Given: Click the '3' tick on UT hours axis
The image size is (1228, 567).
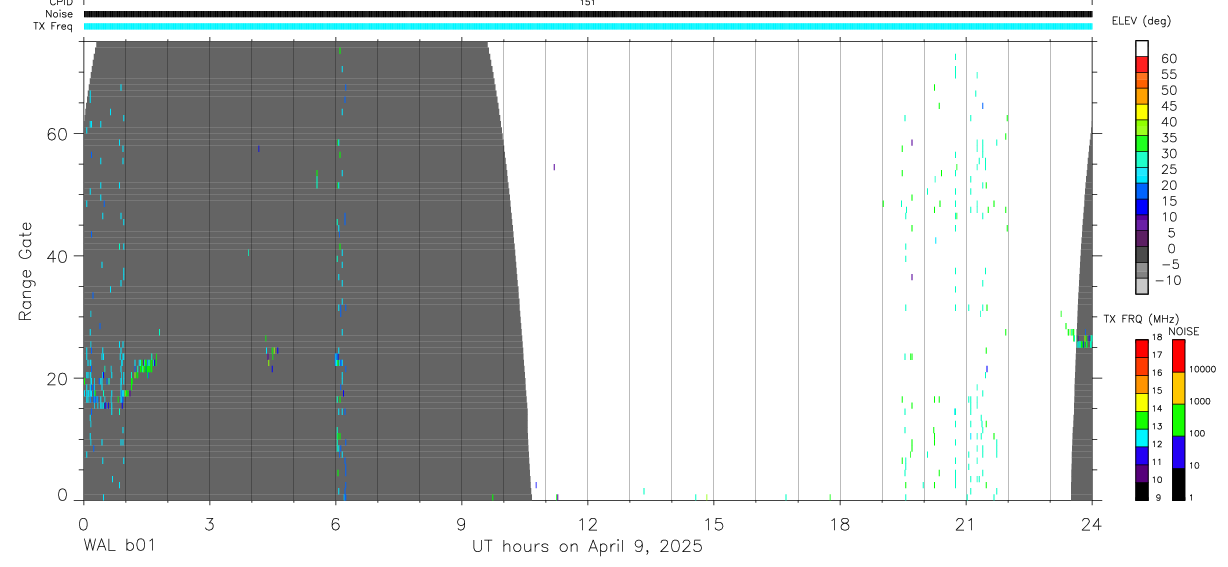Looking at the screenshot, I should [209, 523].
